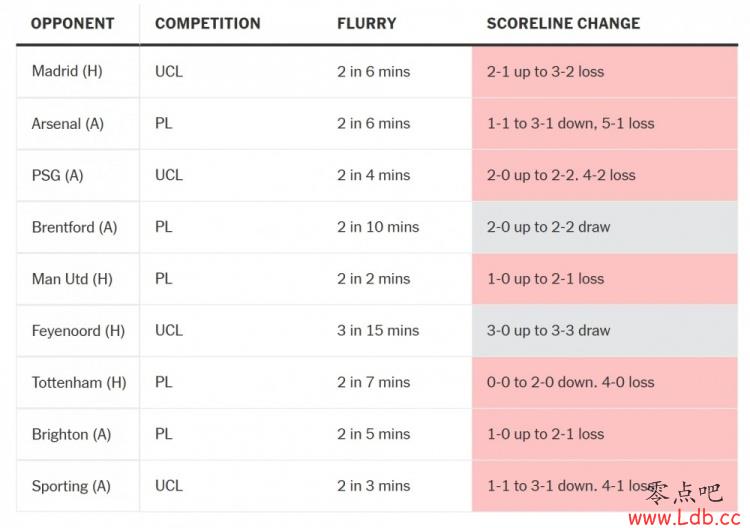Click the Man Utd (H) row label
The image size is (750, 528).
[72, 279]
